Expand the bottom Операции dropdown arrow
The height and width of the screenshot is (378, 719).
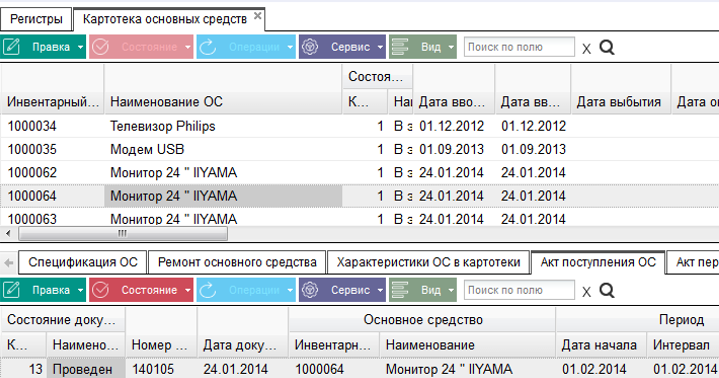(290, 290)
